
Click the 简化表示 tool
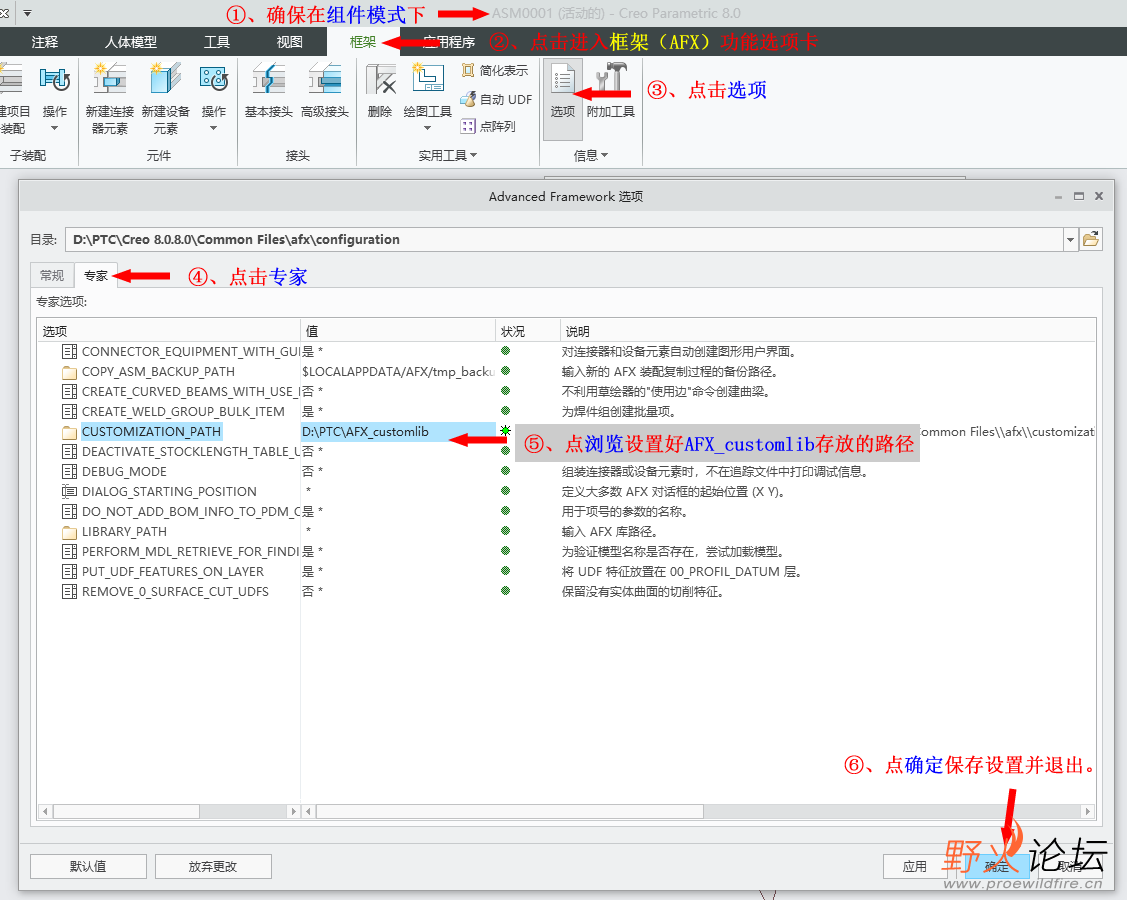click(494, 70)
